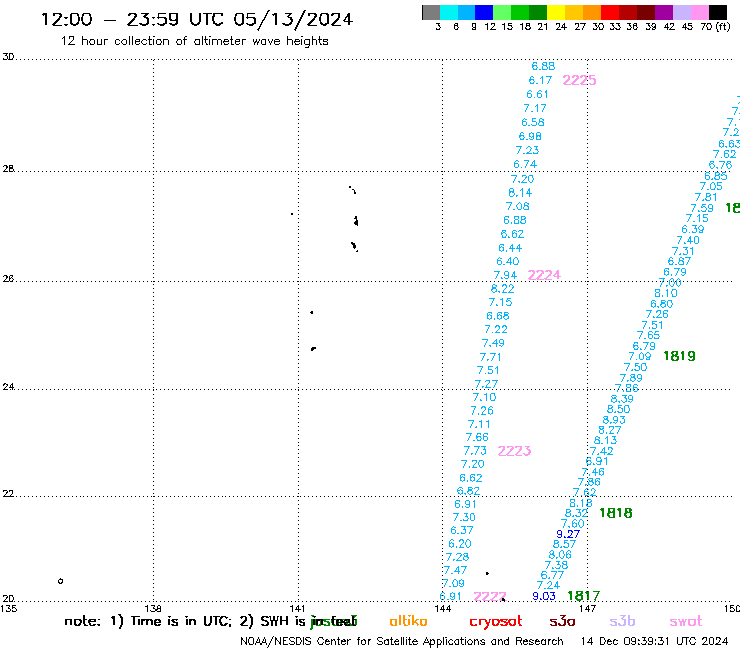The height and width of the screenshot is (650, 740).
Task: Click the green time label 1818
Action: pos(615,513)
